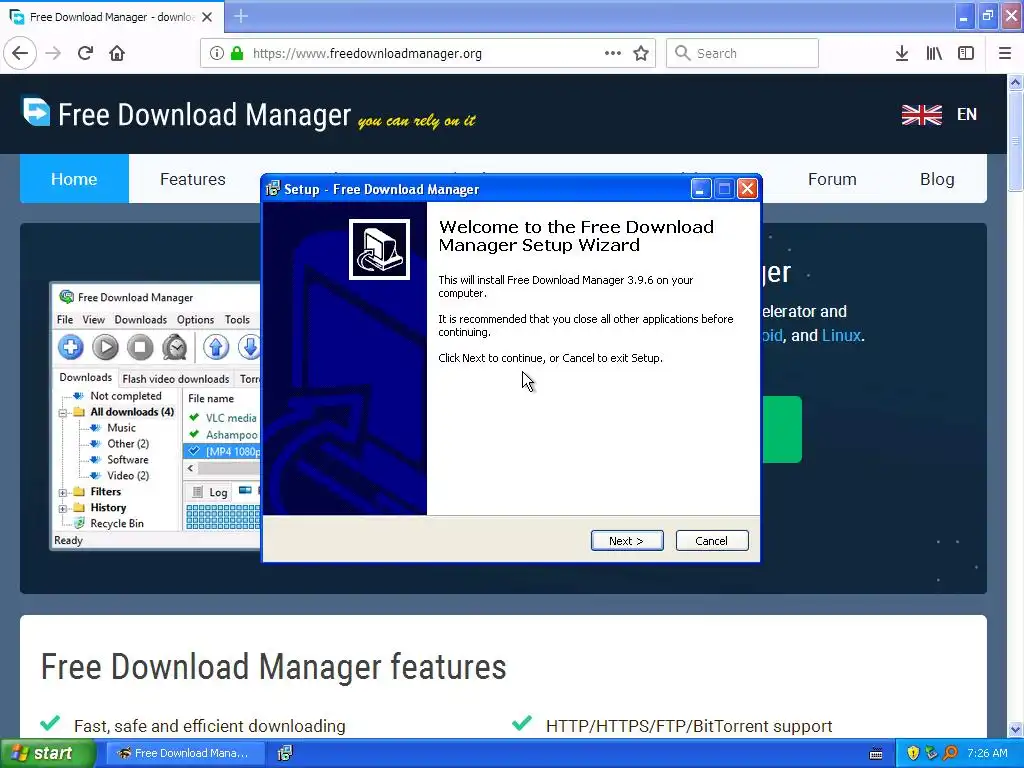The width and height of the screenshot is (1024, 768).
Task: Open the Home navigation tab
Action: point(74,179)
